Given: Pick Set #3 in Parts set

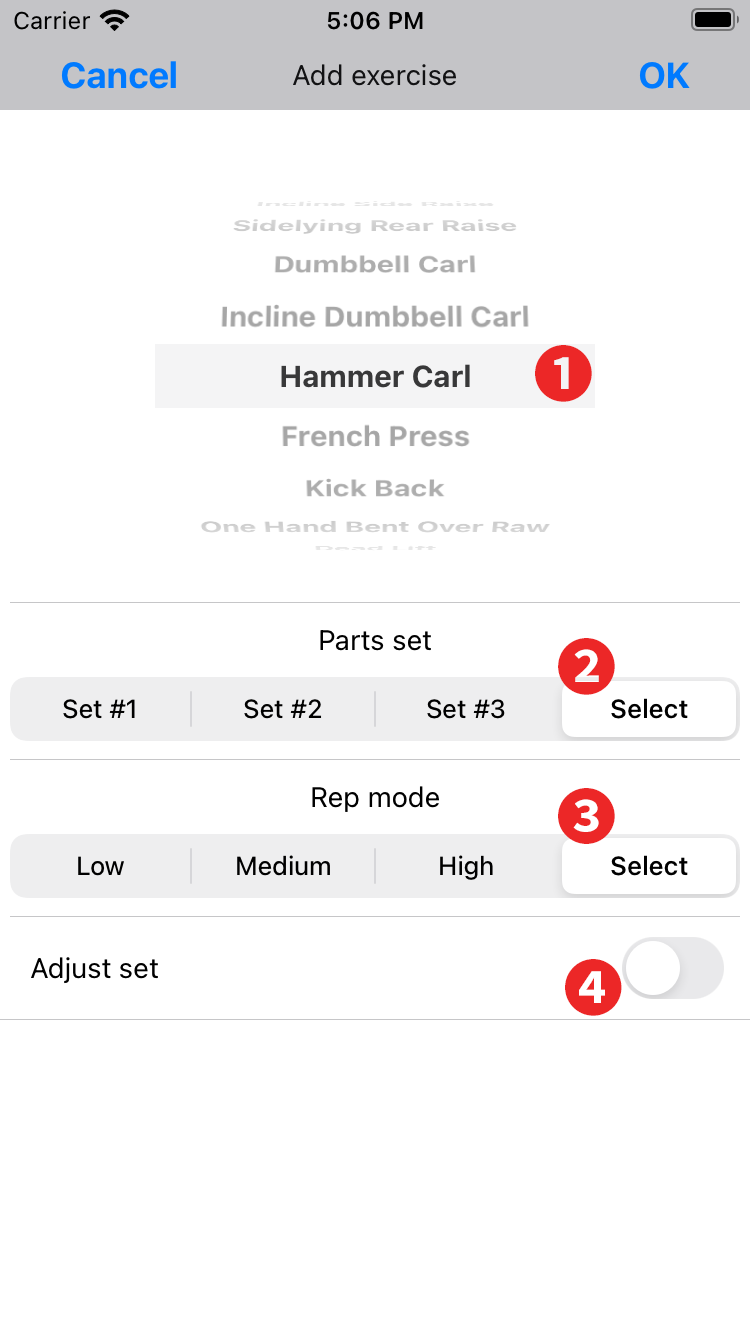Looking at the screenshot, I should (466, 709).
